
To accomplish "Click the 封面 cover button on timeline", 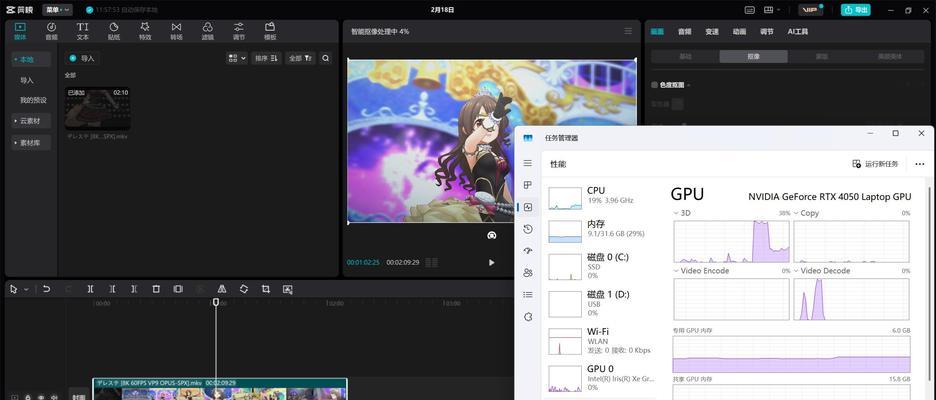I will (x=79, y=396).
